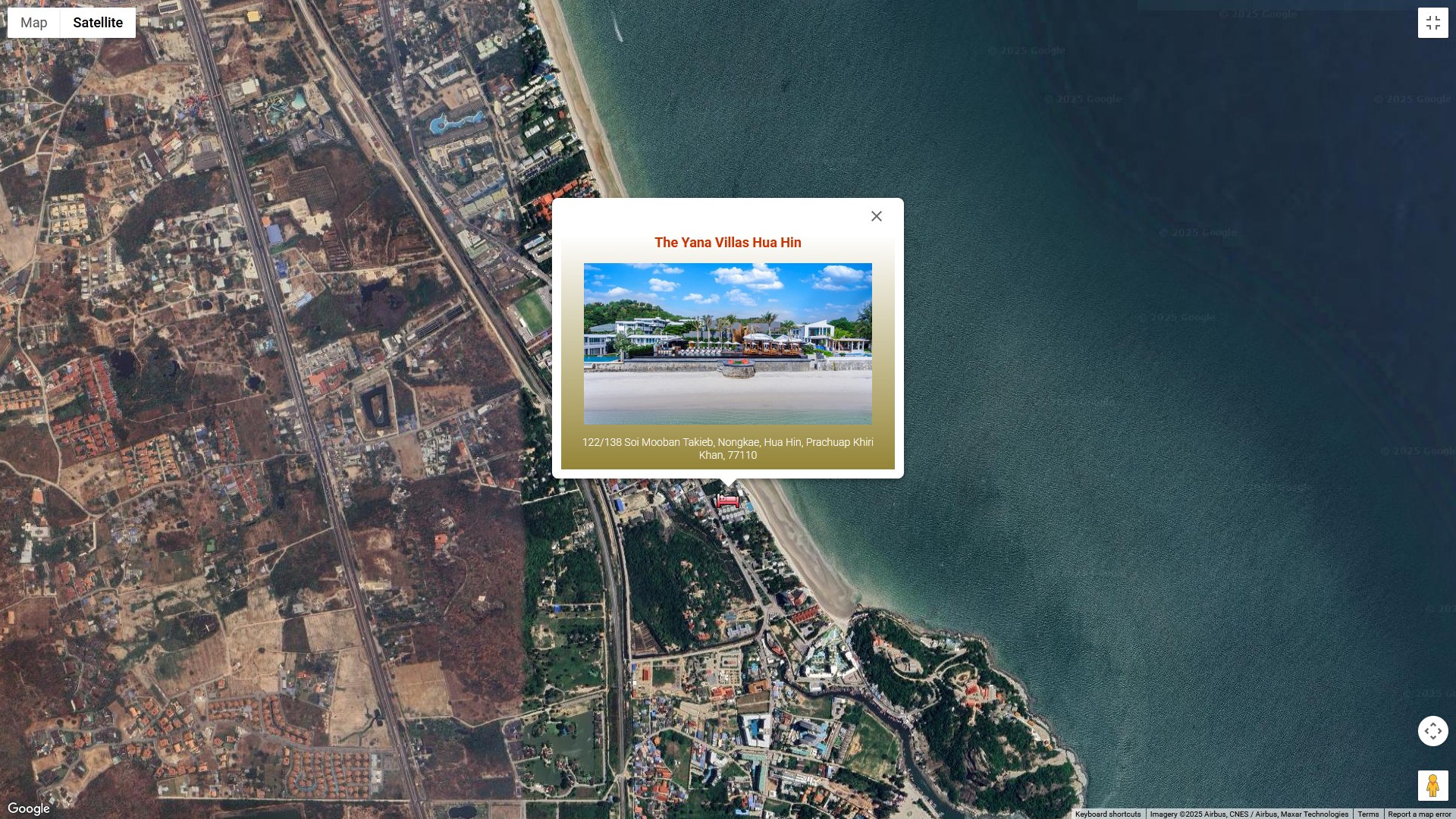
Task: Open the Terms link
Action: pos(1368,814)
